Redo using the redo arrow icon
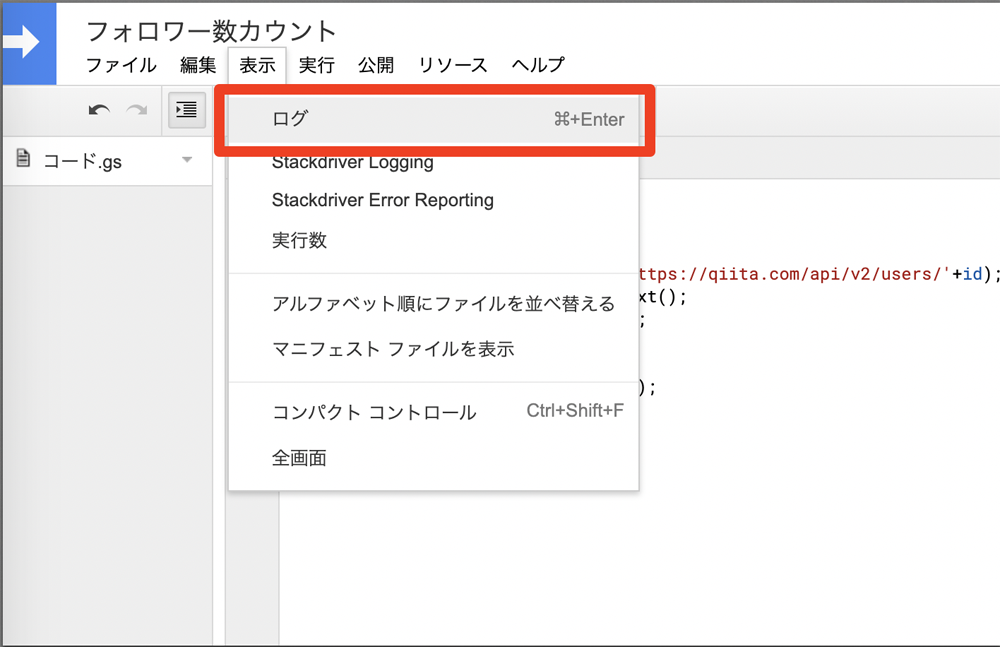 (137, 110)
